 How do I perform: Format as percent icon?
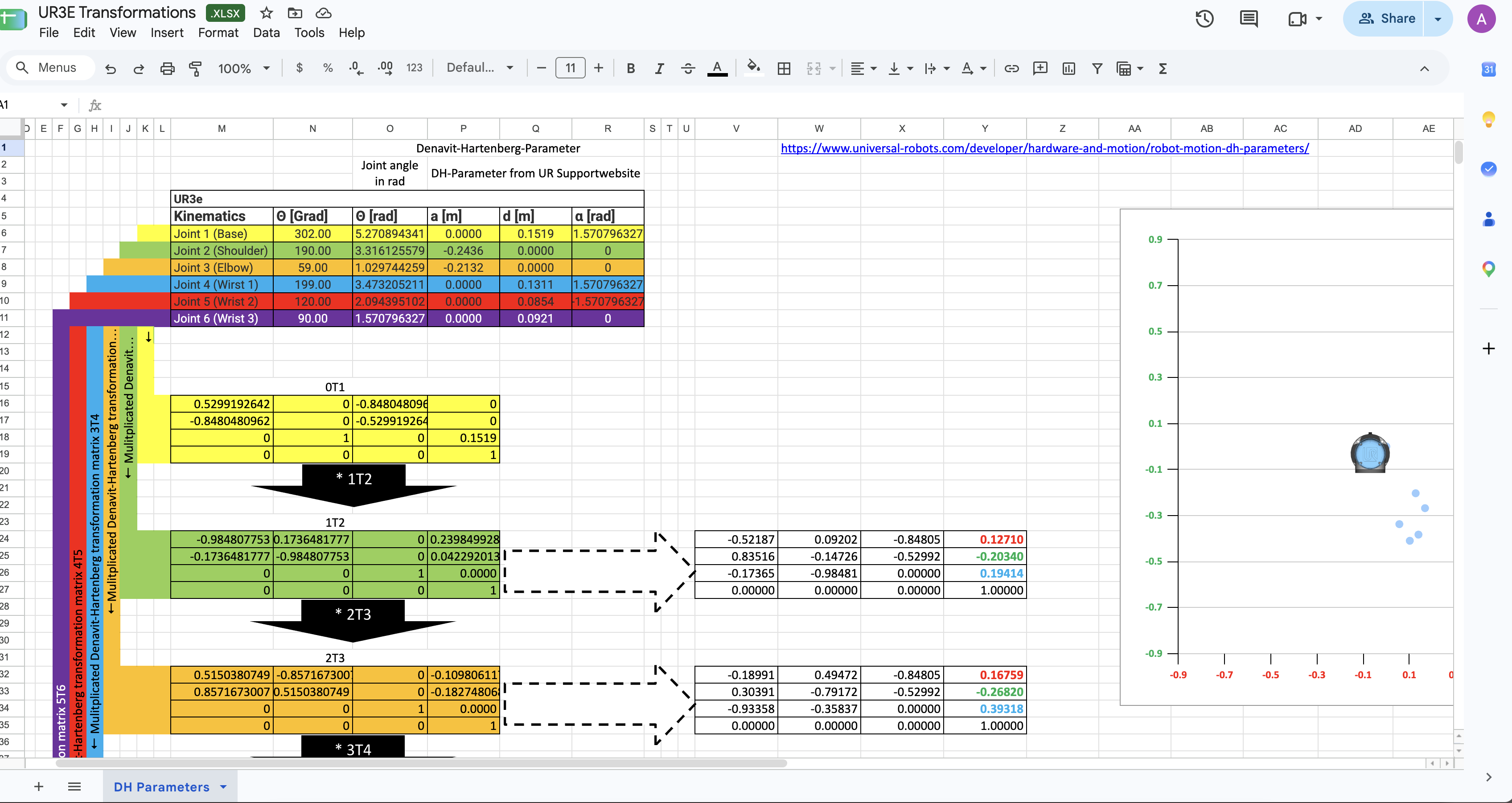click(x=328, y=68)
